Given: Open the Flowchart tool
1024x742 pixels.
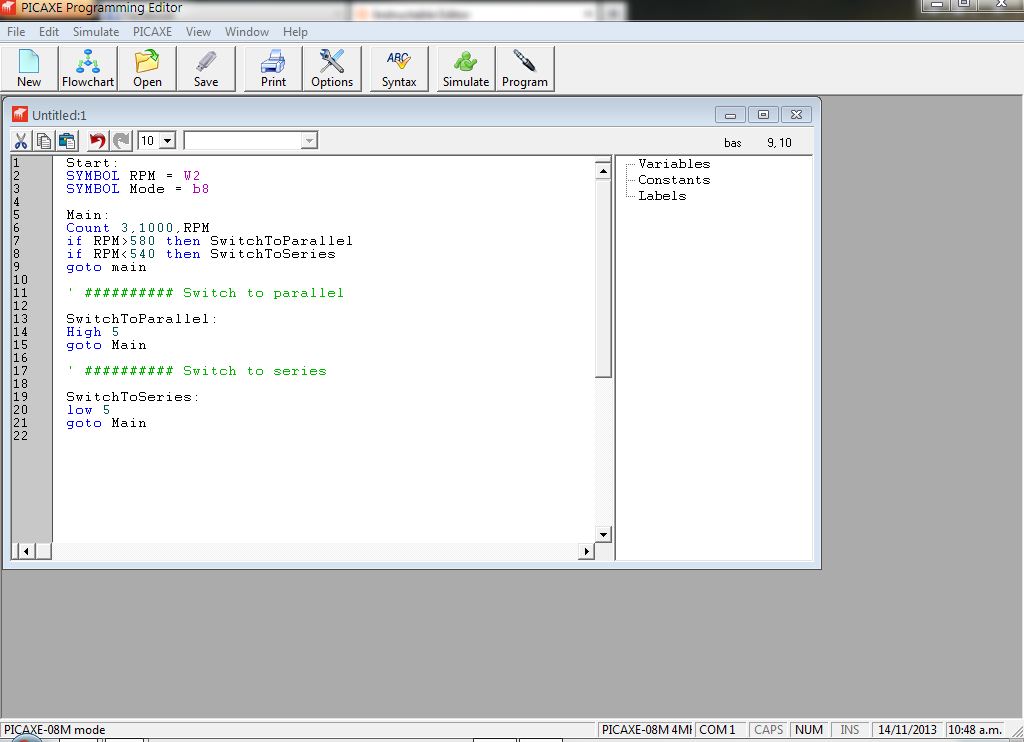Looking at the screenshot, I should [x=88, y=69].
